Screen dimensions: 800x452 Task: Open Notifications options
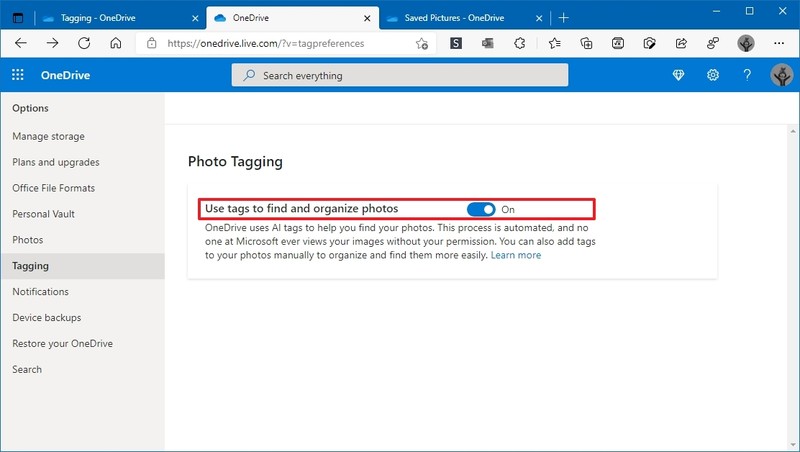tap(40, 291)
